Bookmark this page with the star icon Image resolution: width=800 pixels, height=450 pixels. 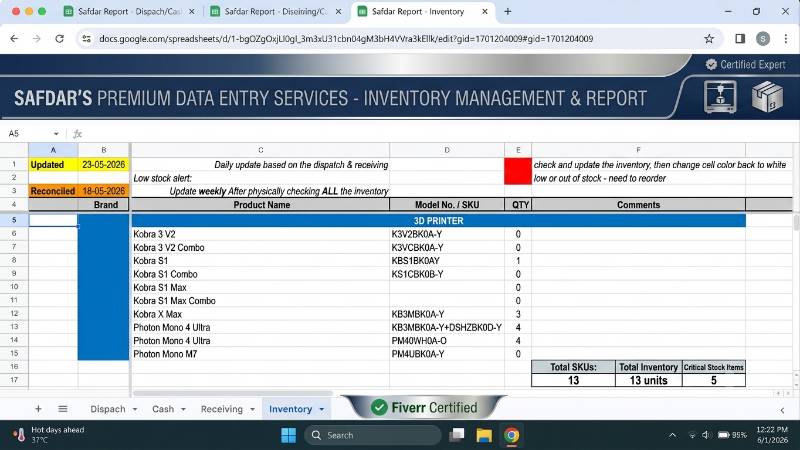(x=709, y=39)
